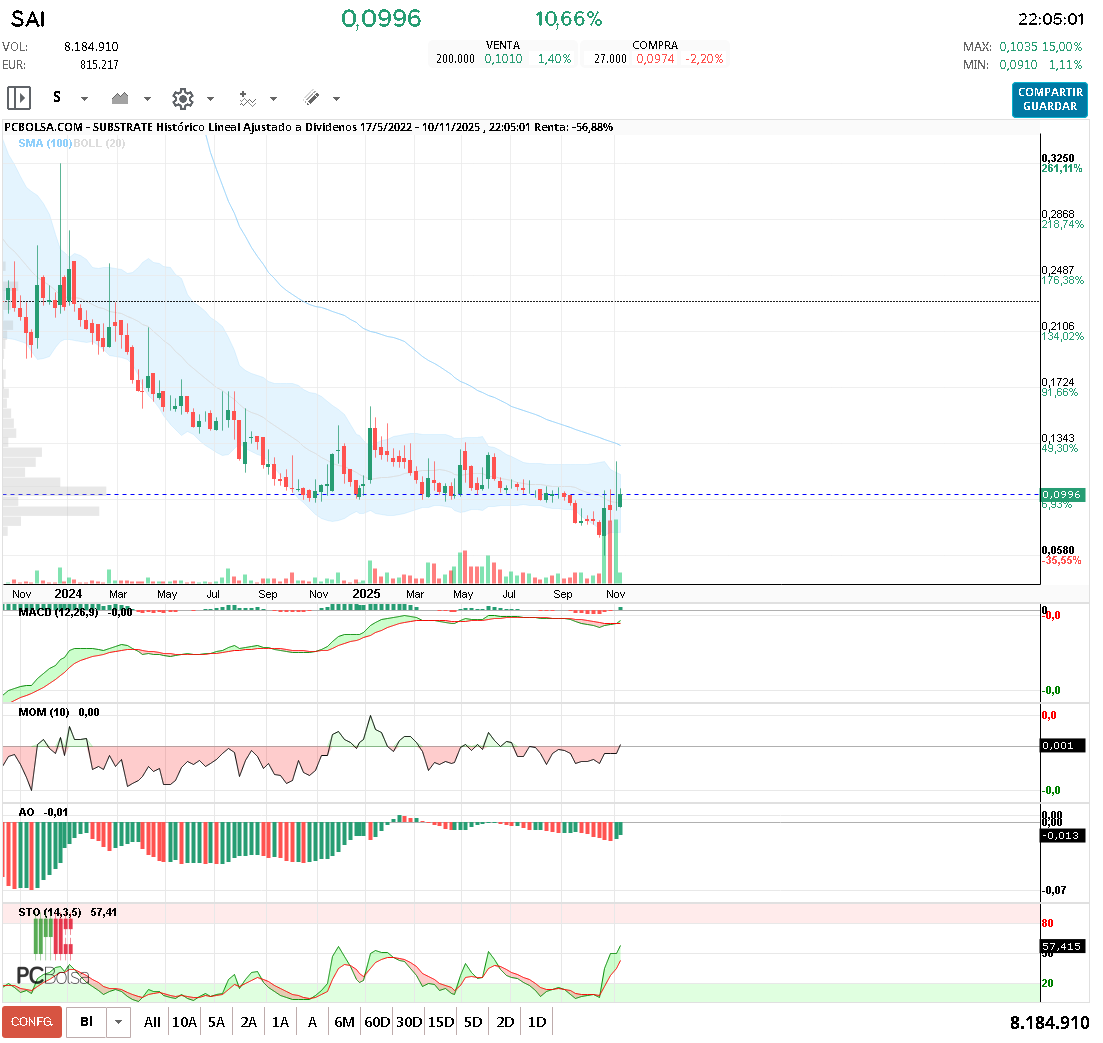Screen dimensions: 1103x1043
Task: Click the COMPARTIR GUARDAR button
Action: 1050,99
